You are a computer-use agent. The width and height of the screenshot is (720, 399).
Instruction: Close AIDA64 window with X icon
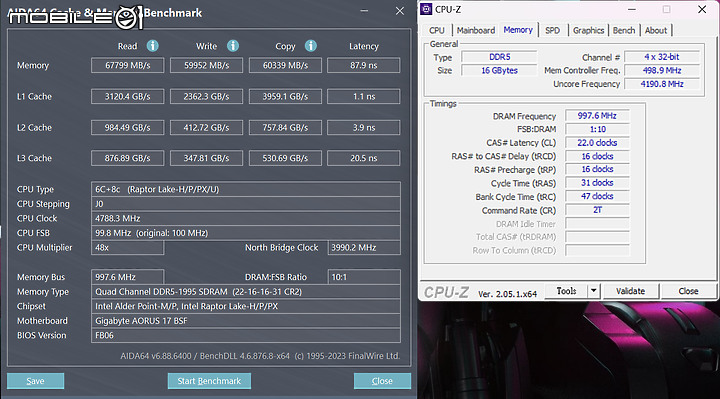coord(400,11)
